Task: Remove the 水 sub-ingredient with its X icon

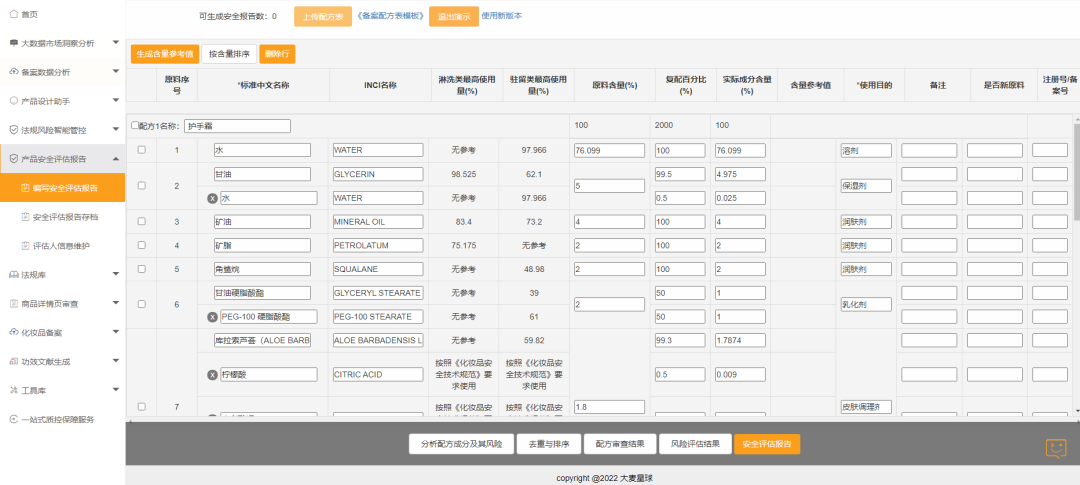Action: (x=213, y=198)
